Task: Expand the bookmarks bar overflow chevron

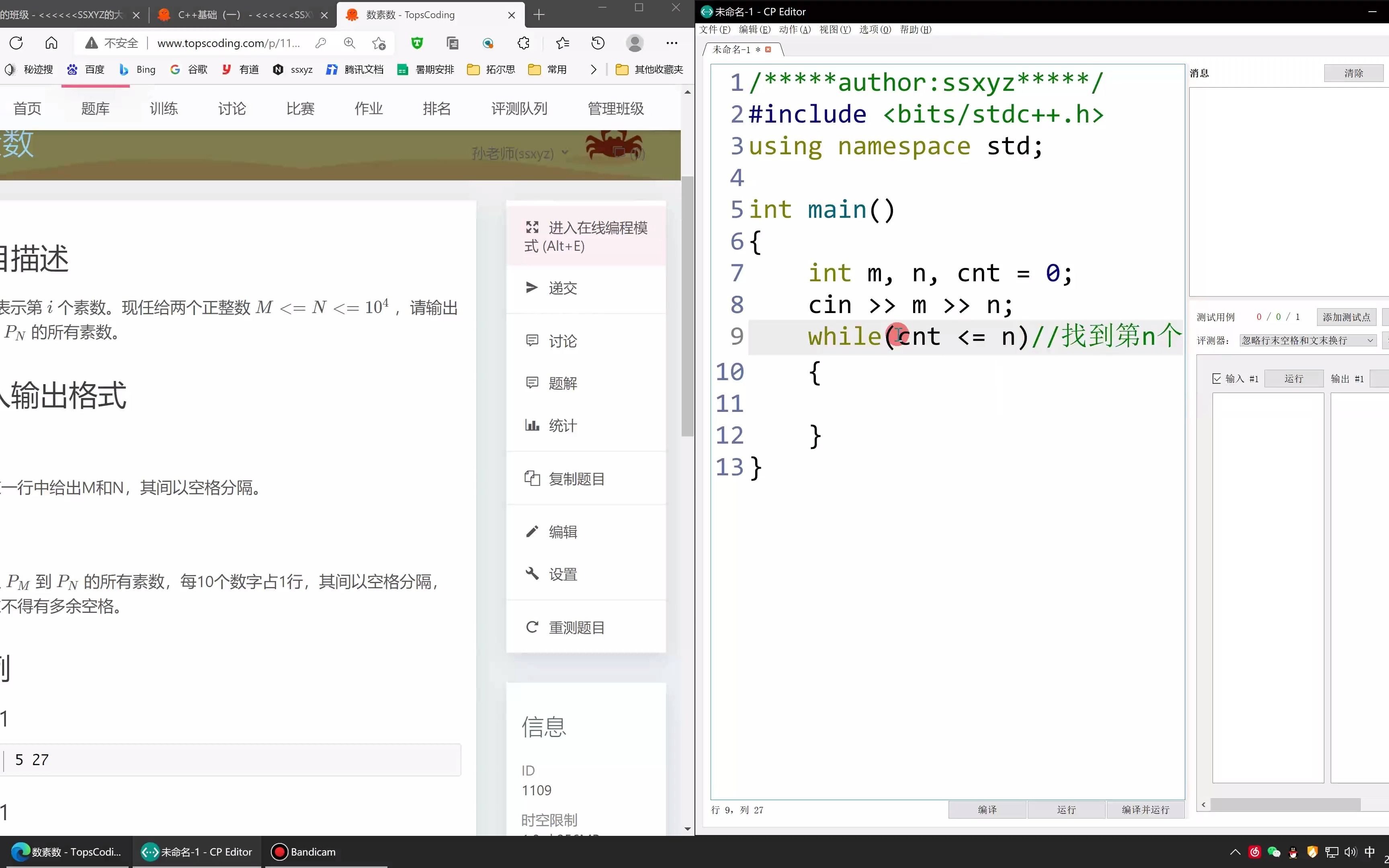Action: 594,70
